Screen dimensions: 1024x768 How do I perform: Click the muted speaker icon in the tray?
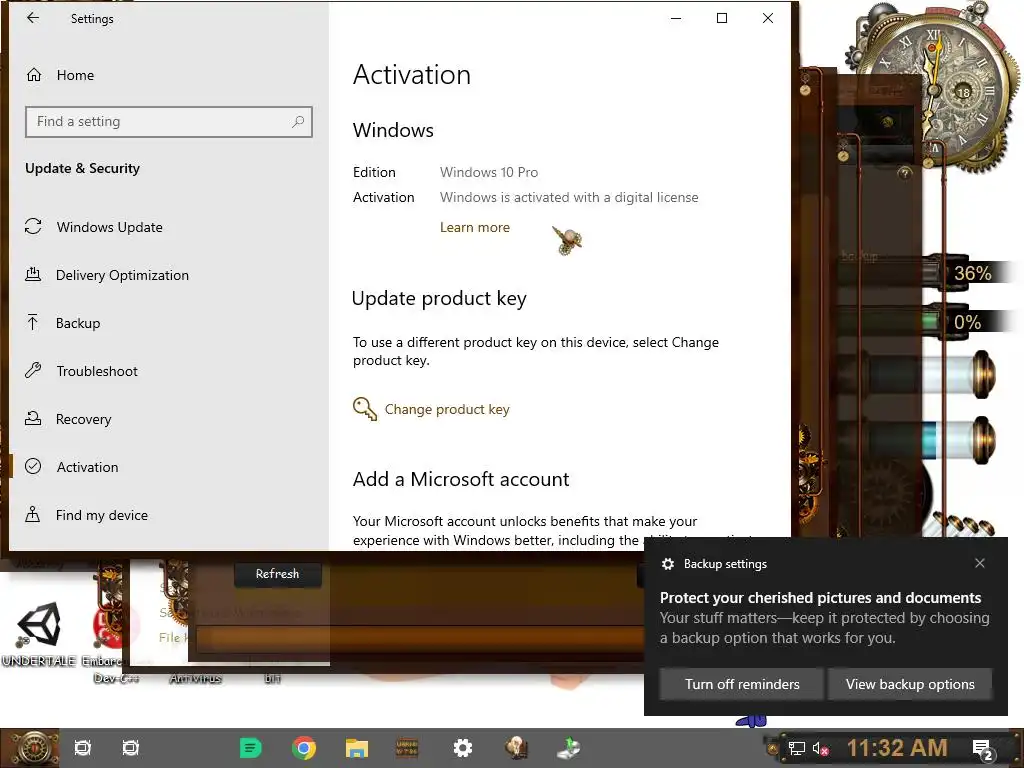pyautogui.click(x=820, y=748)
